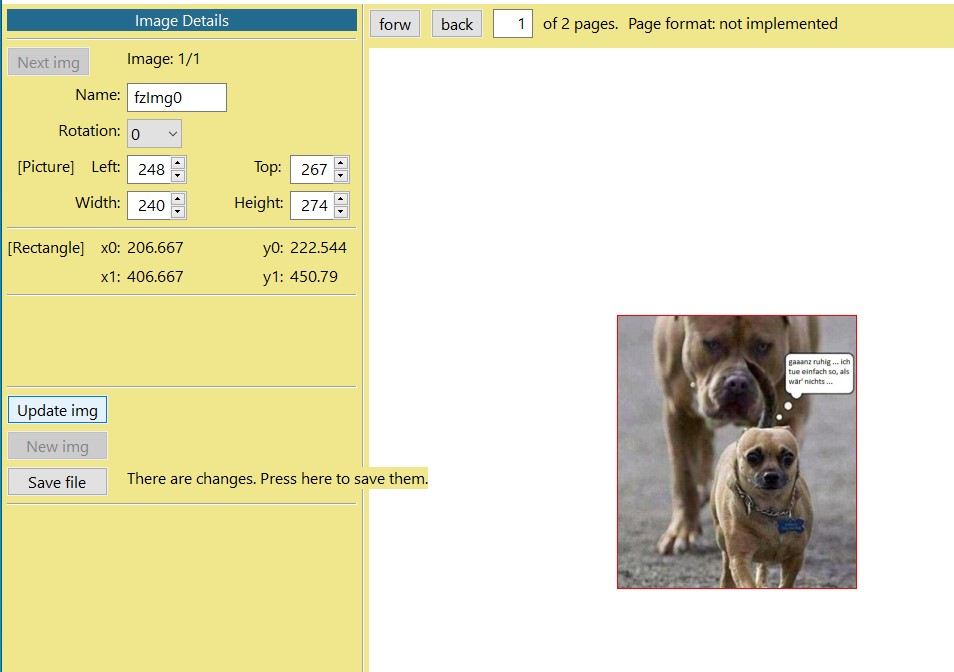
Task: Click inside the Name field showing fzImg0
Action: coord(176,97)
